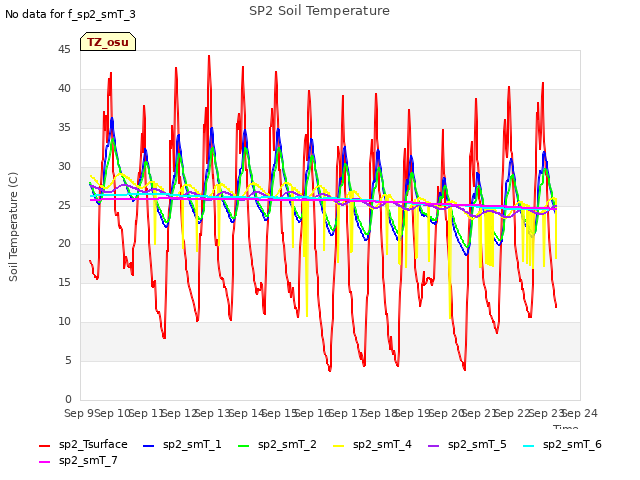Click the Sep 24 x-axis date label
The height and width of the screenshot is (480, 640).
point(580,413)
